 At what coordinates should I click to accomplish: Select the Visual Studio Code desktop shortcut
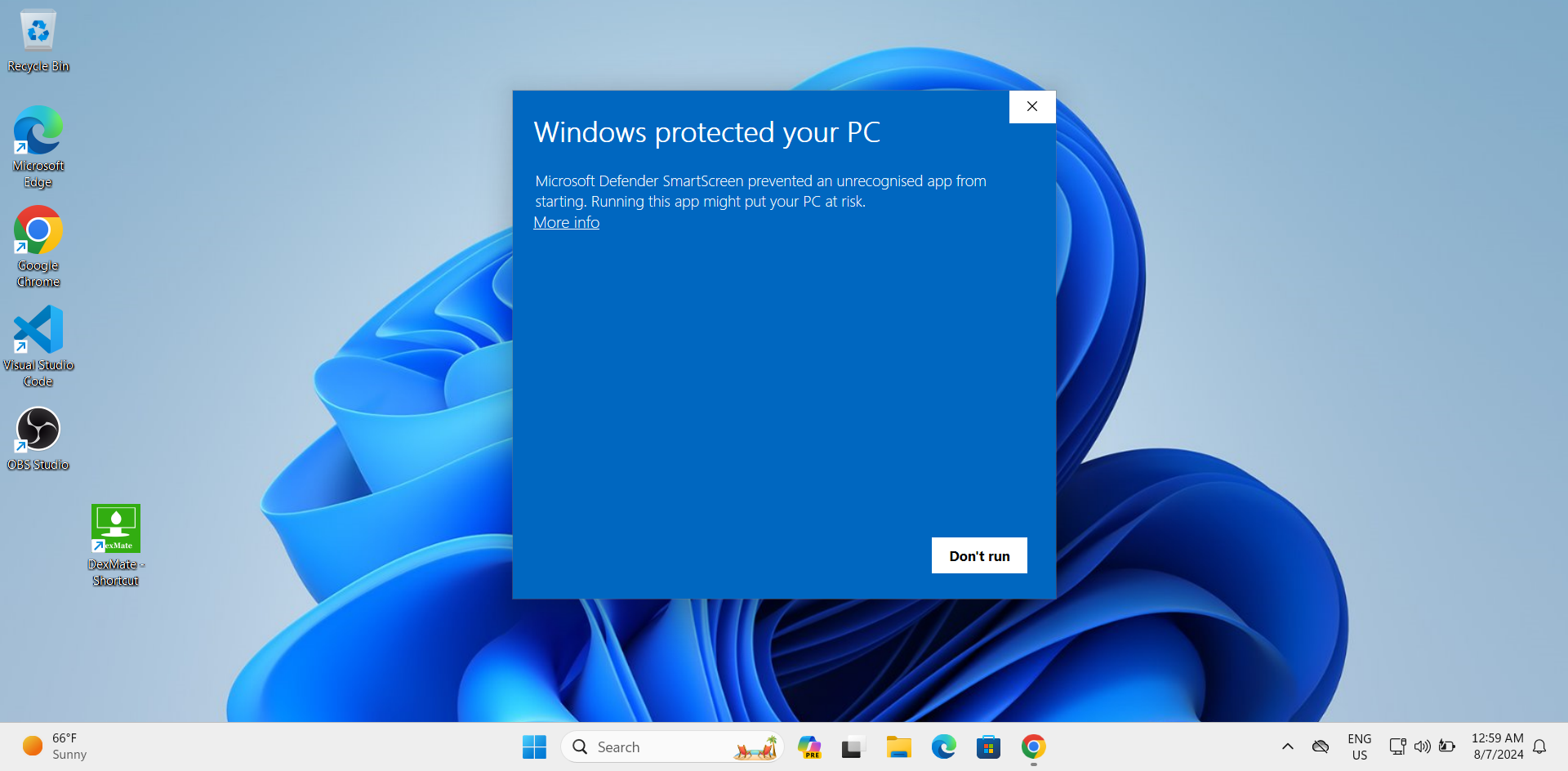pos(38,346)
